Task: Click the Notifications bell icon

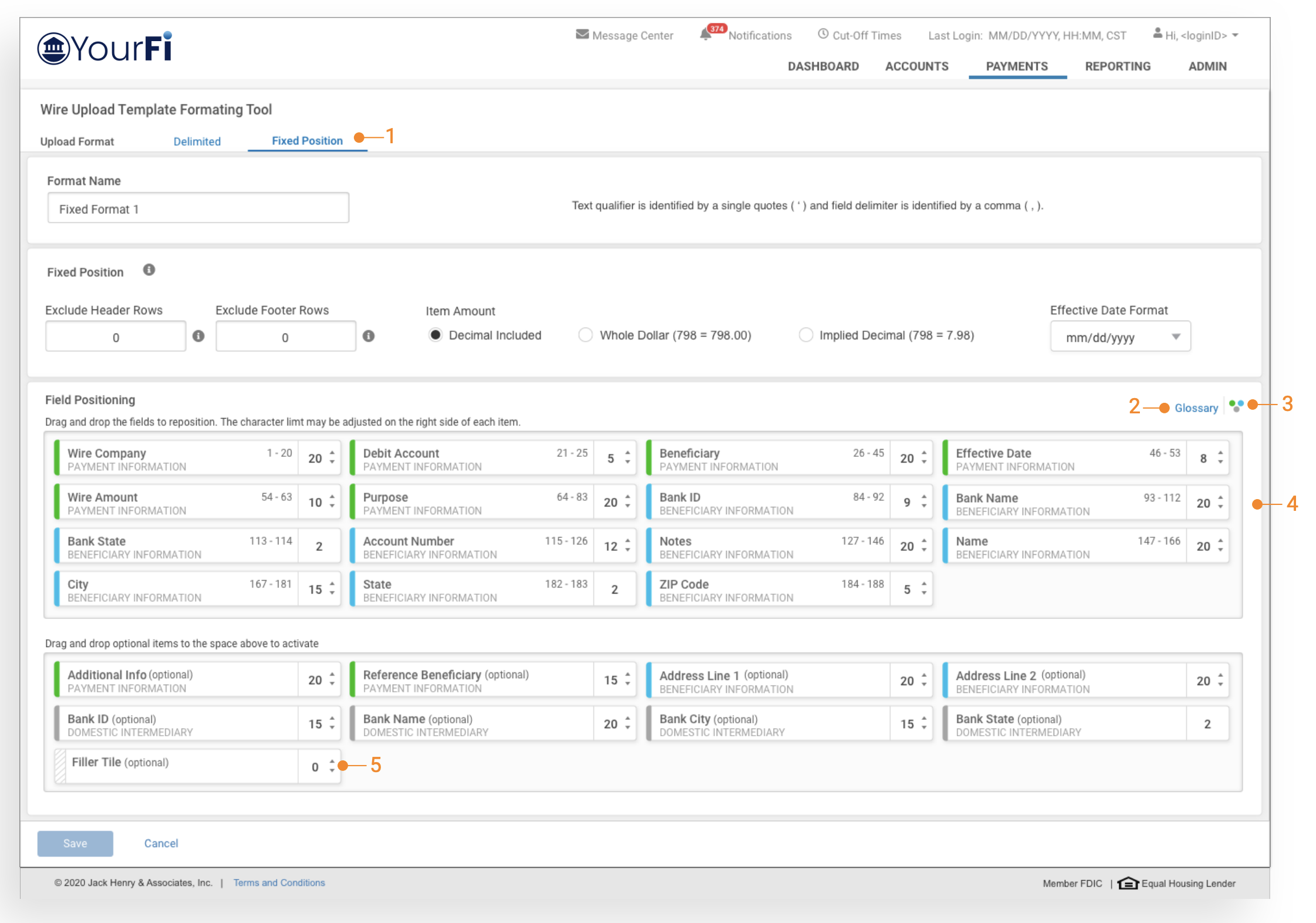Action: pos(706,35)
